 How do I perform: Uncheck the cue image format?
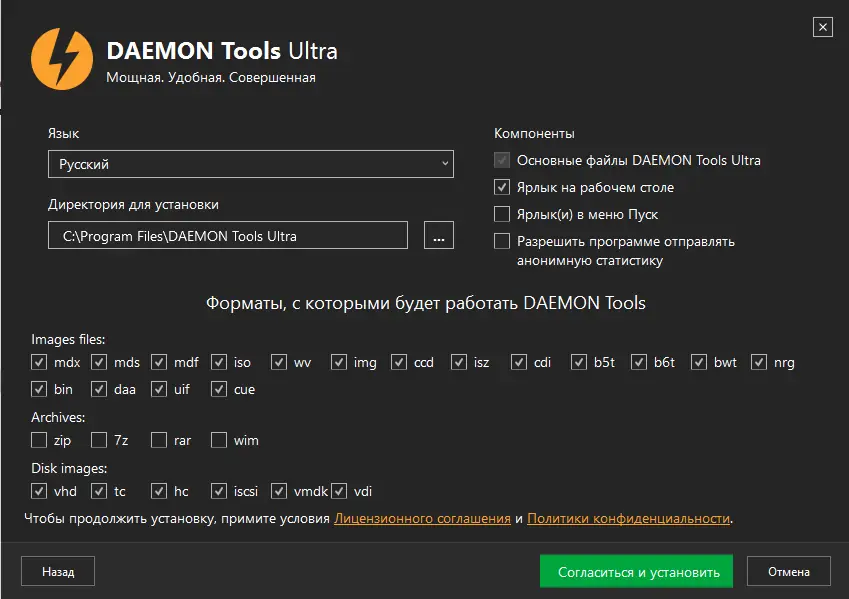coord(219,389)
